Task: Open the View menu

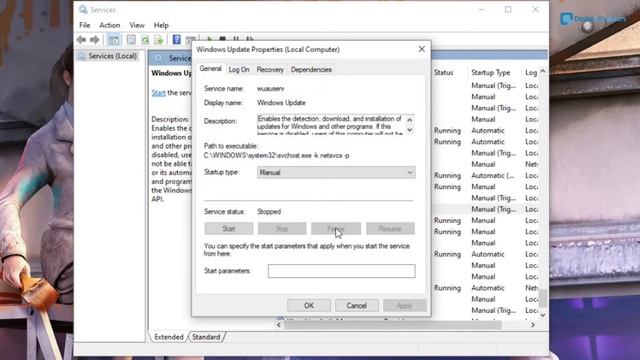Action: pyautogui.click(x=137, y=25)
